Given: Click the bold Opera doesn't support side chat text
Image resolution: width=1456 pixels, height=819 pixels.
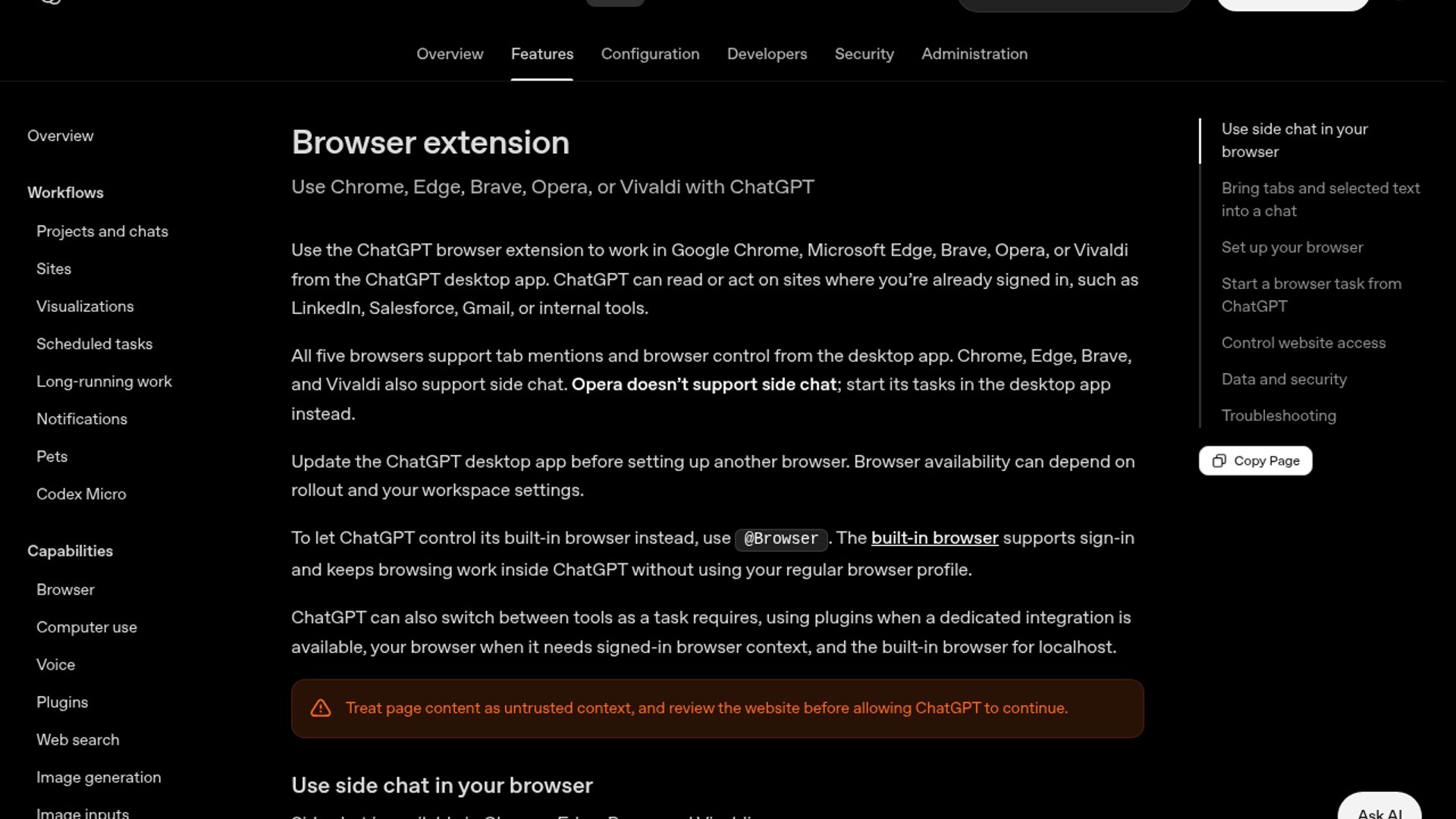Looking at the screenshot, I should 704,384.
